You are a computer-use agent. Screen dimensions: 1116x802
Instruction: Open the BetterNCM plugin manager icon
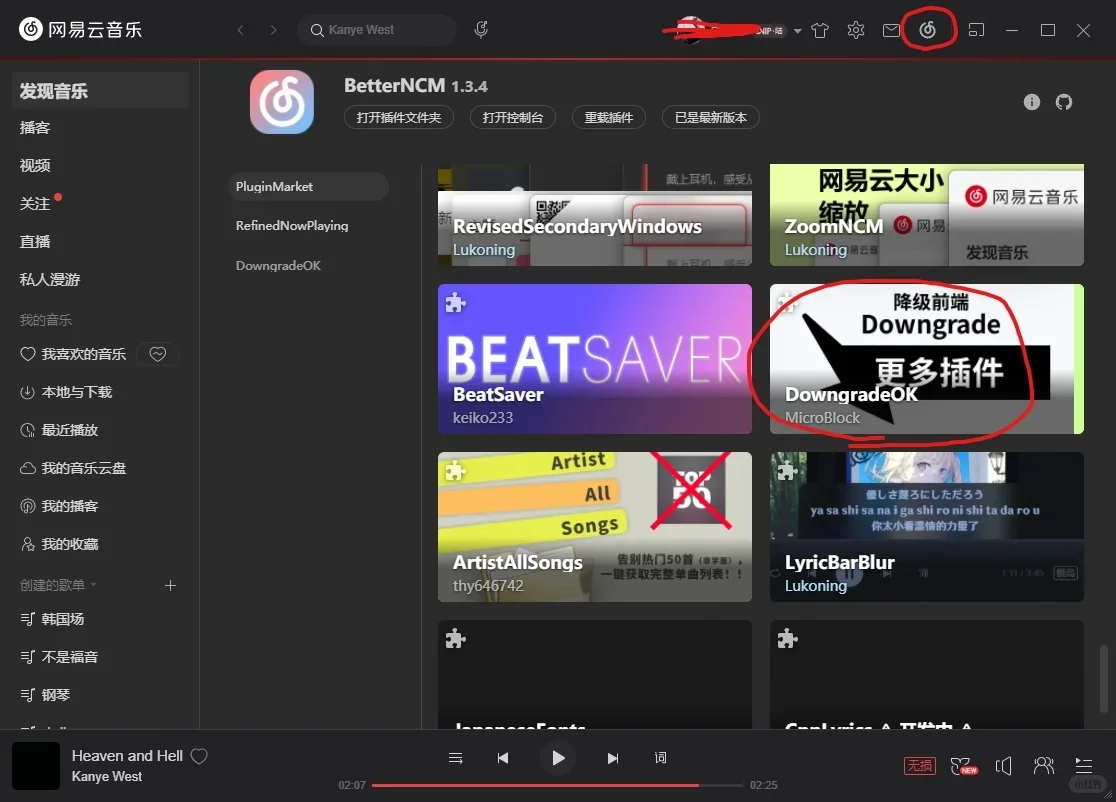927,29
